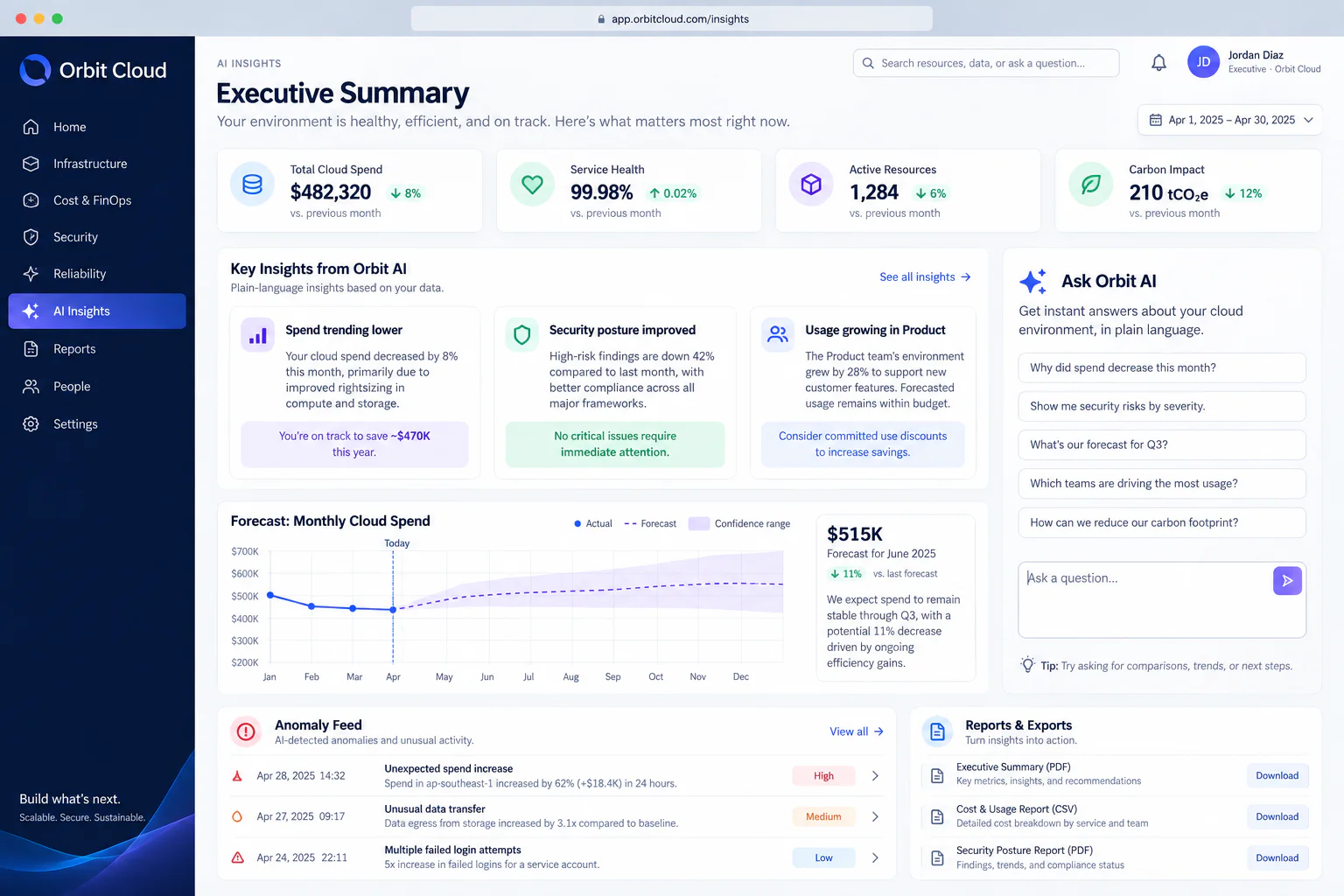The image size is (1344, 896).
Task: Open People in the sidebar
Action: [x=97, y=387]
